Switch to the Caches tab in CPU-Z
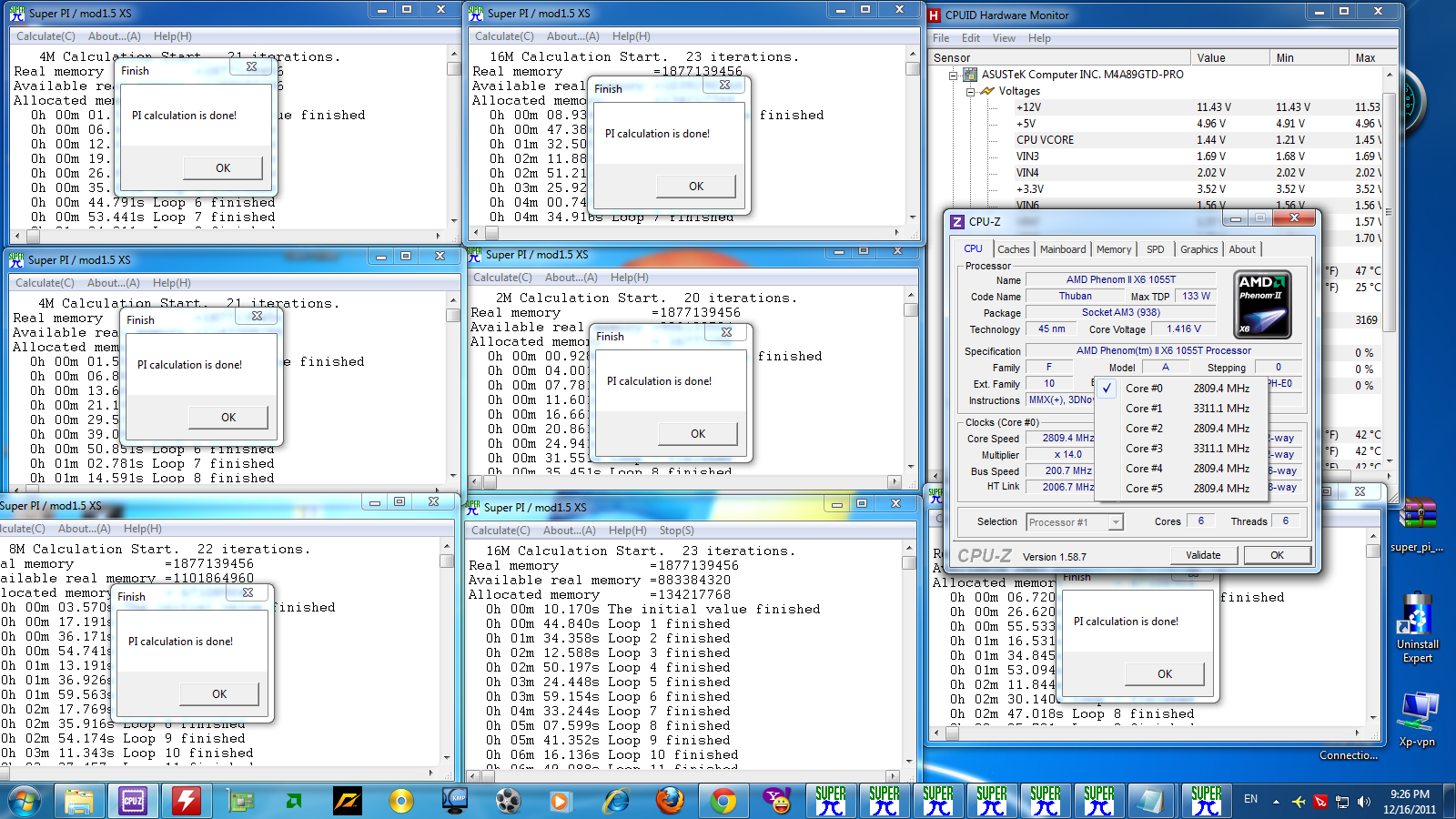The height and width of the screenshot is (819, 1456). [x=1013, y=249]
